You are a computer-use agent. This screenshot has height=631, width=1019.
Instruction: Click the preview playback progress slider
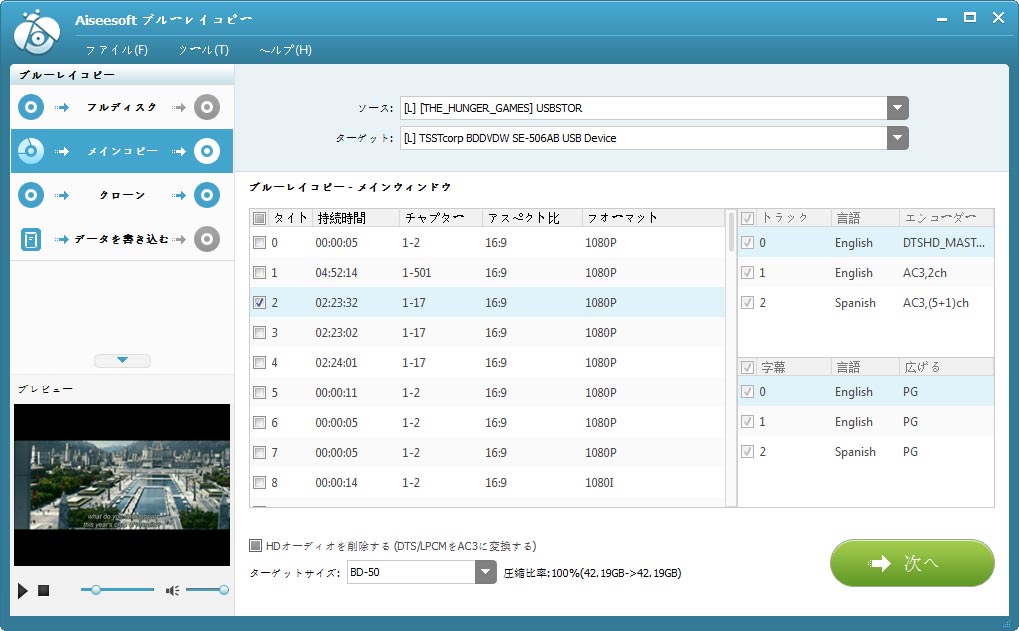118,591
